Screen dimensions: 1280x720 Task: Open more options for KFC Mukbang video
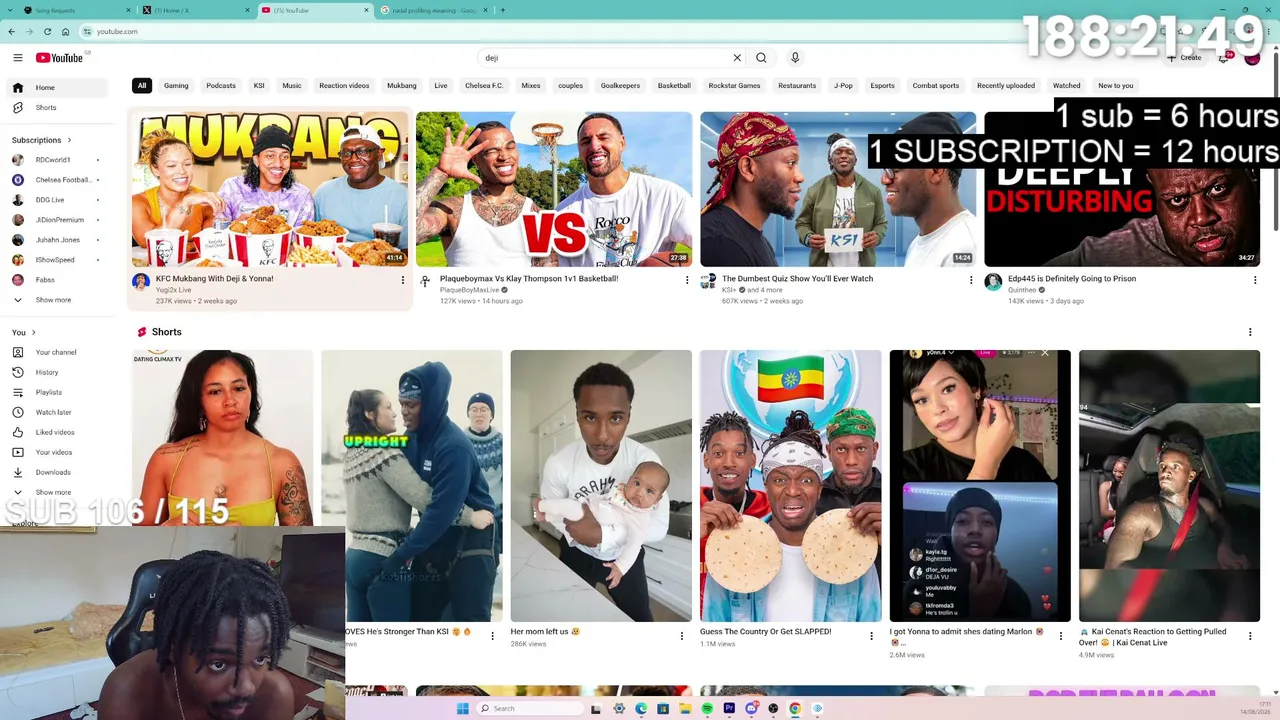pos(403,280)
